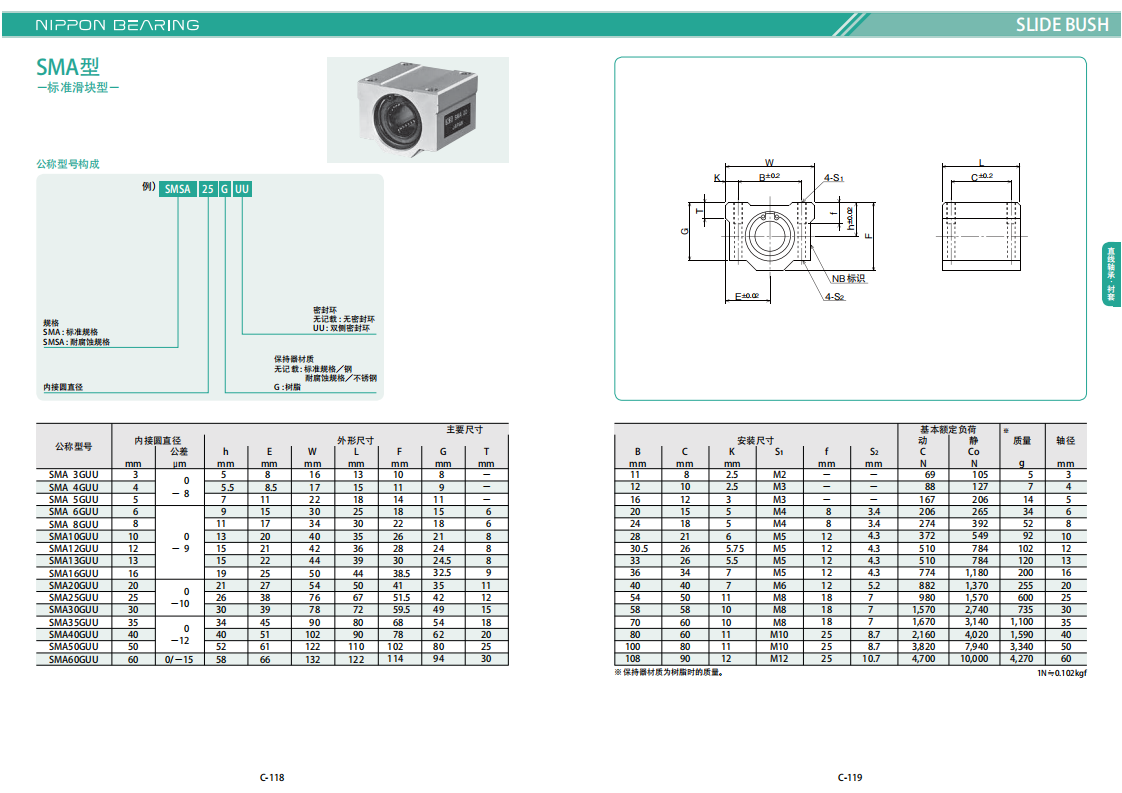The width and height of the screenshot is (1122, 793).
Task: Click the NIPPON BEARING header title
Action: [x=117, y=25]
